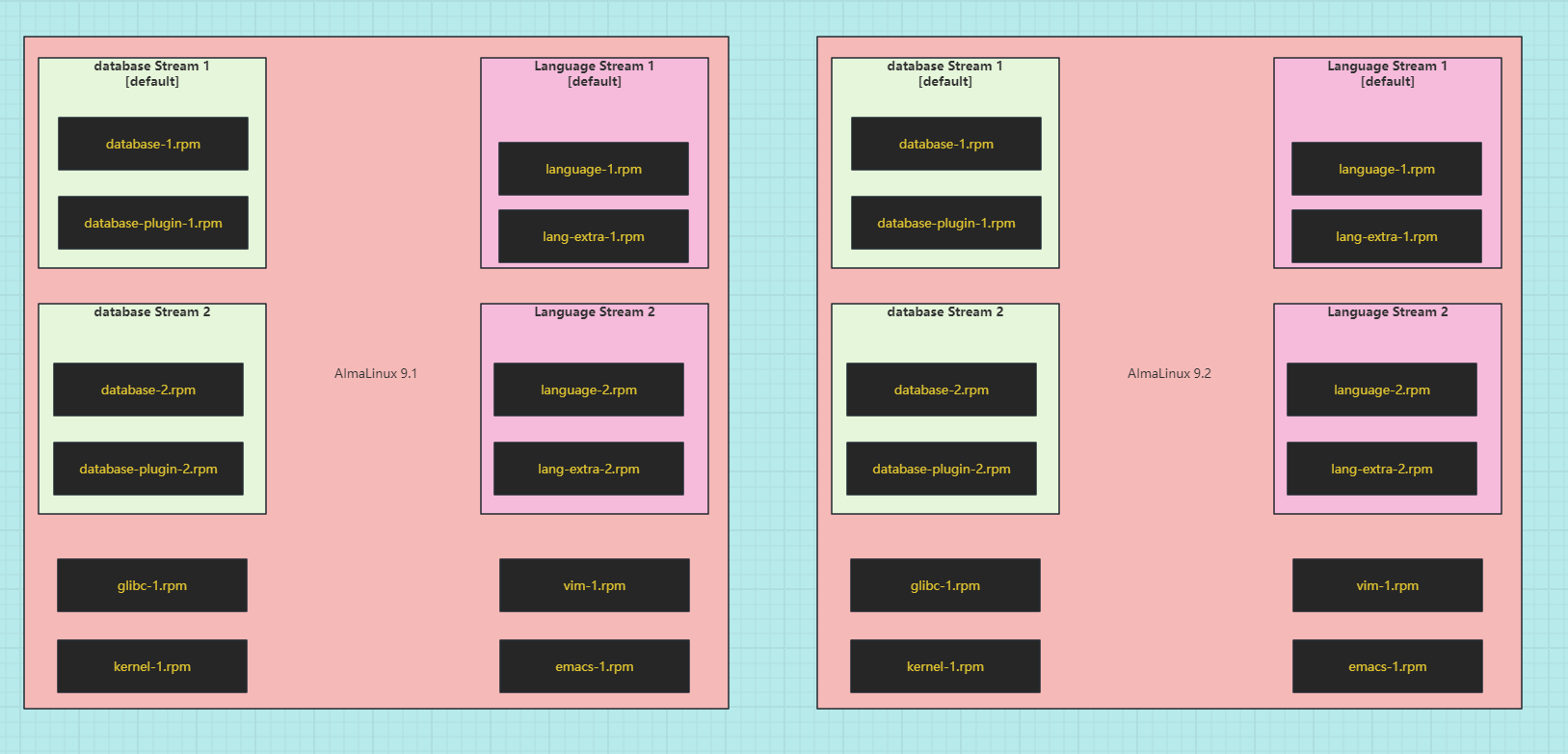The image size is (1568, 754).
Task: Click "database Stream 2" heading in AlmaLinux 9.2
Action: point(944,311)
